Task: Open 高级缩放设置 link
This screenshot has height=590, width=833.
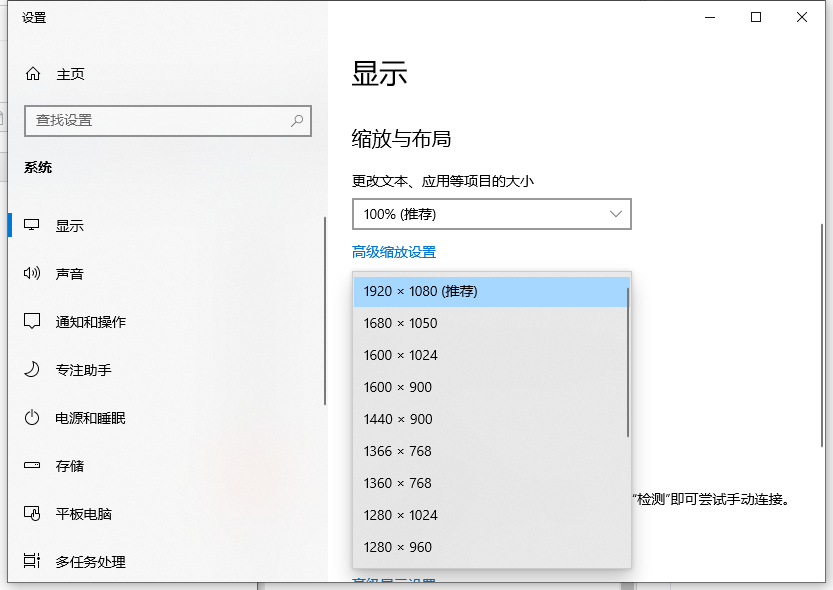Action: [x=394, y=252]
